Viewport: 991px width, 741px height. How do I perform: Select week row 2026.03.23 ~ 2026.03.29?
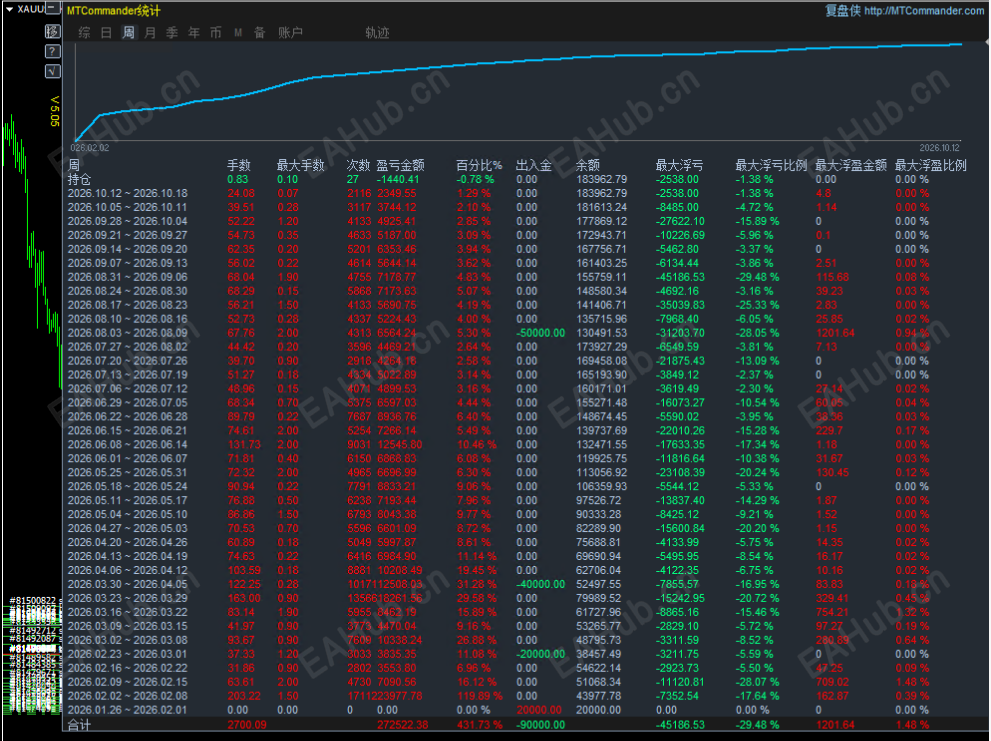(128, 598)
